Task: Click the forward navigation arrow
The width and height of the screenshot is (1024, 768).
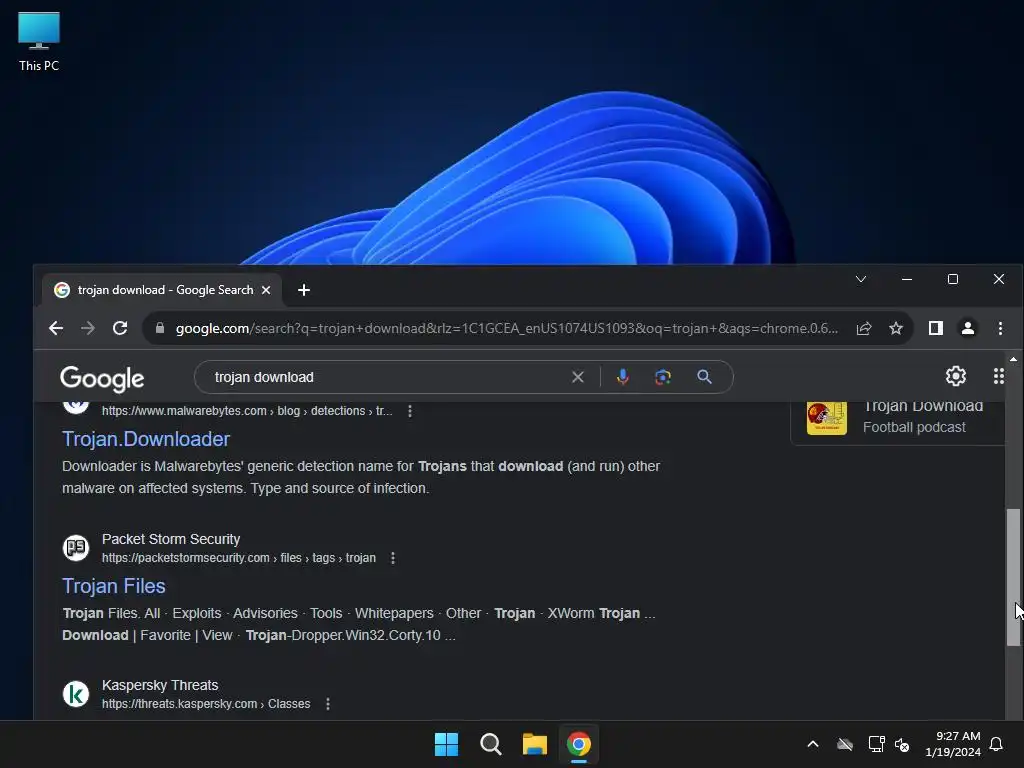Action: coord(88,328)
